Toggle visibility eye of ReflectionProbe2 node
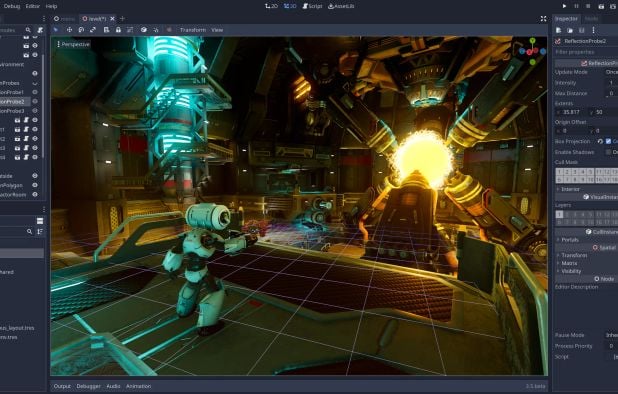 pyautogui.click(x=35, y=101)
